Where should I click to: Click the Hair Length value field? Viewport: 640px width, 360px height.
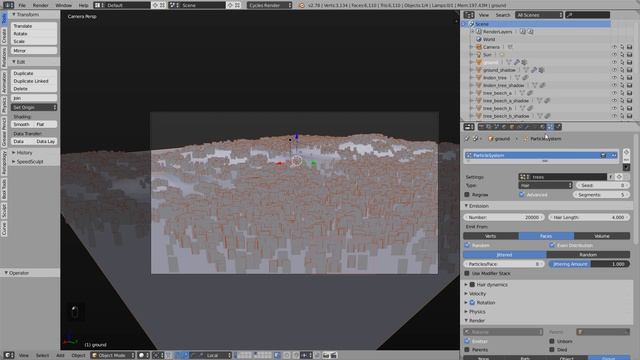[589, 218]
